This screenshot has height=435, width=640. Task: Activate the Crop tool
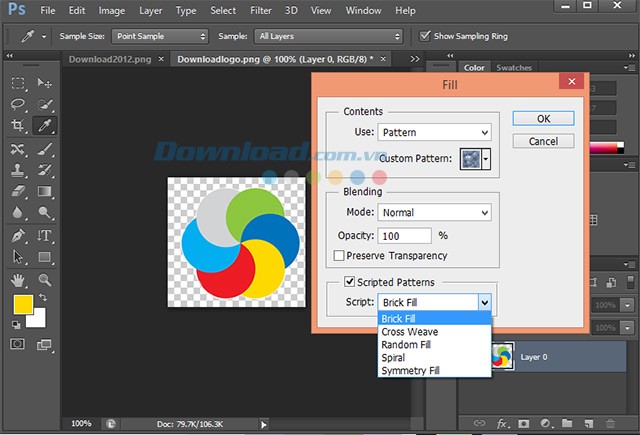coord(17,126)
